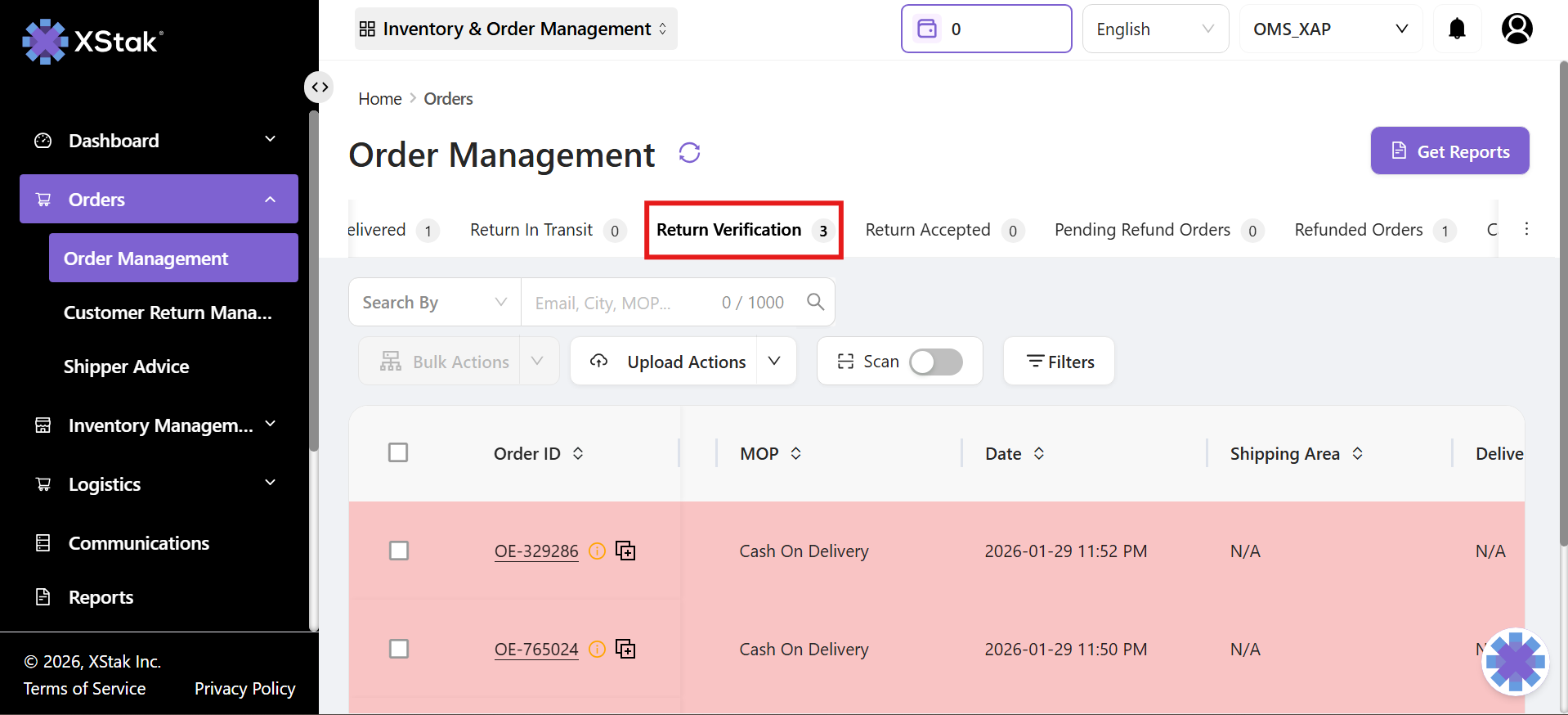Click the Email, City, MOP search field

click(621, 303)
